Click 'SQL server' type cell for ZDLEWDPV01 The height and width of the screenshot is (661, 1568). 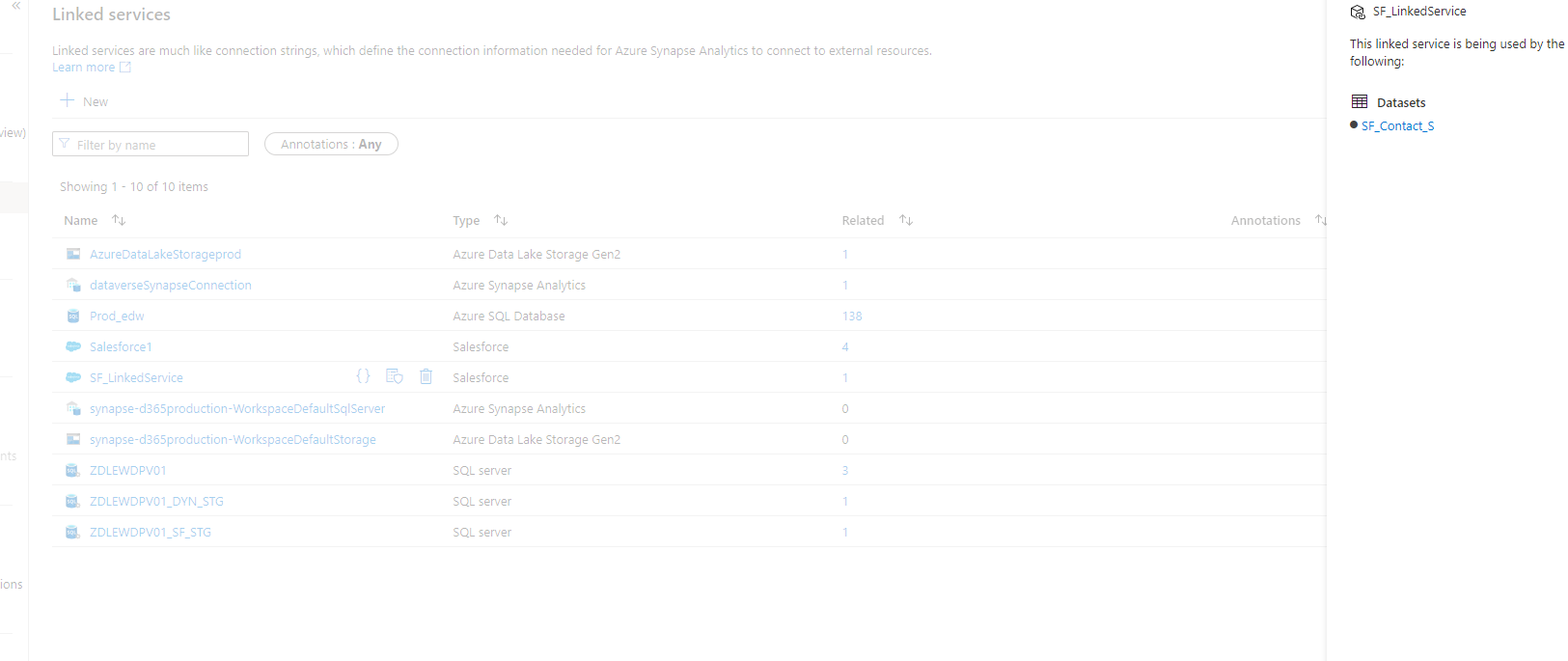(481, 470)
